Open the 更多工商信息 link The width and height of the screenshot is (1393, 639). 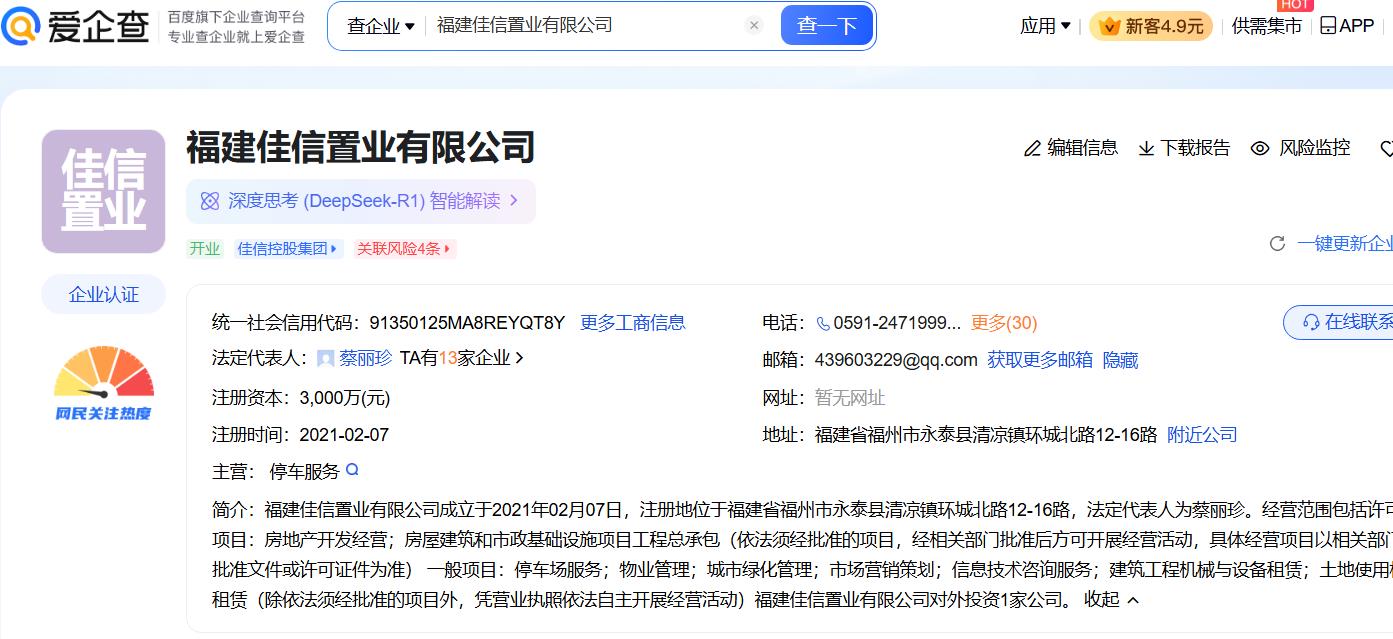pos(632,323)
